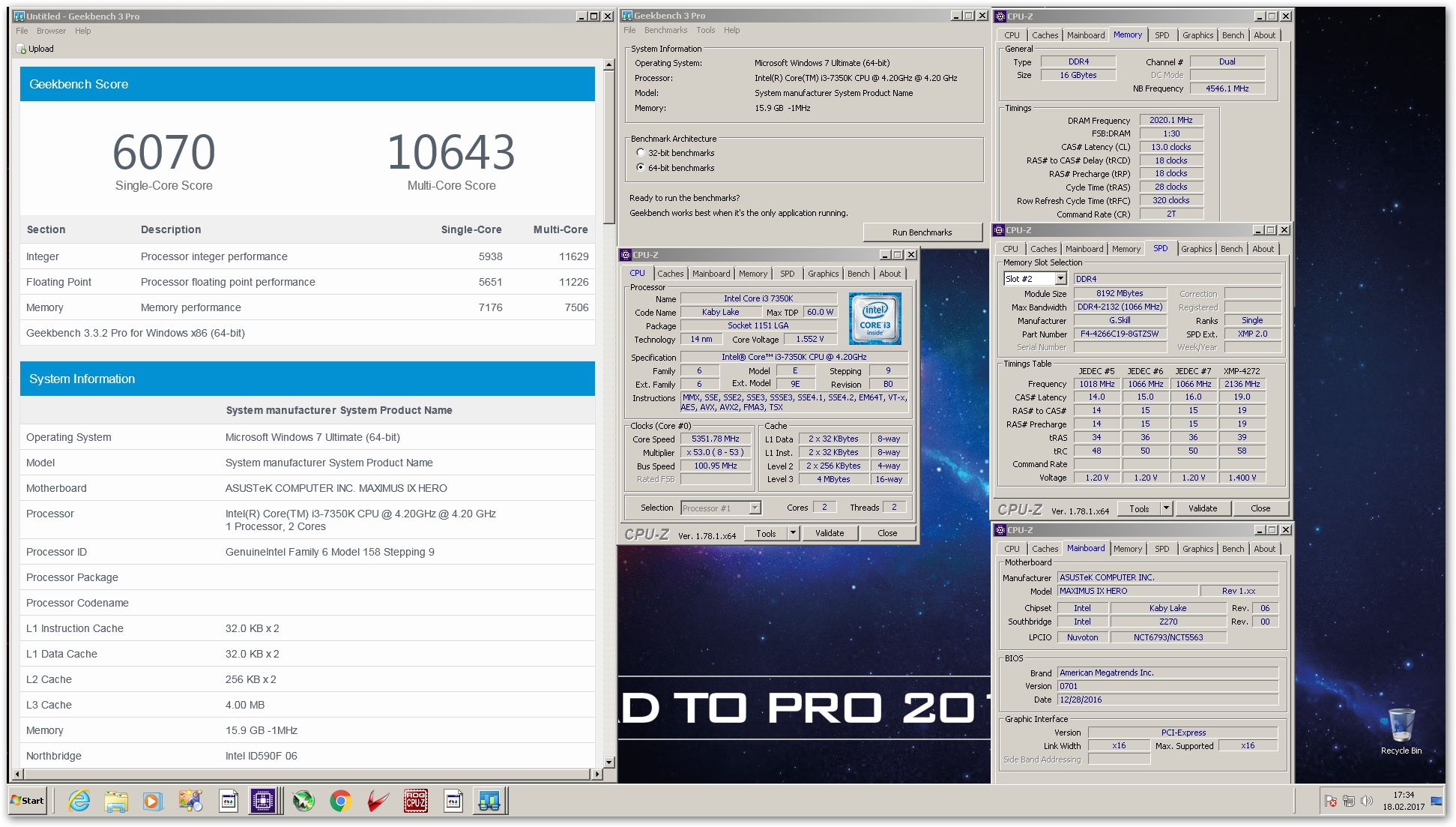Open Internet Explorer from the taskbar
Screen dimensions: 1456x827
(x=79, y=801)
